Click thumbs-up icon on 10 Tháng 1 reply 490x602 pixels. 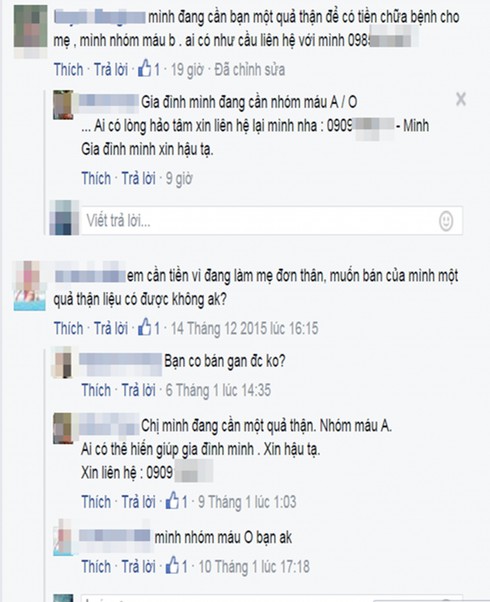[x=172, y=566]
